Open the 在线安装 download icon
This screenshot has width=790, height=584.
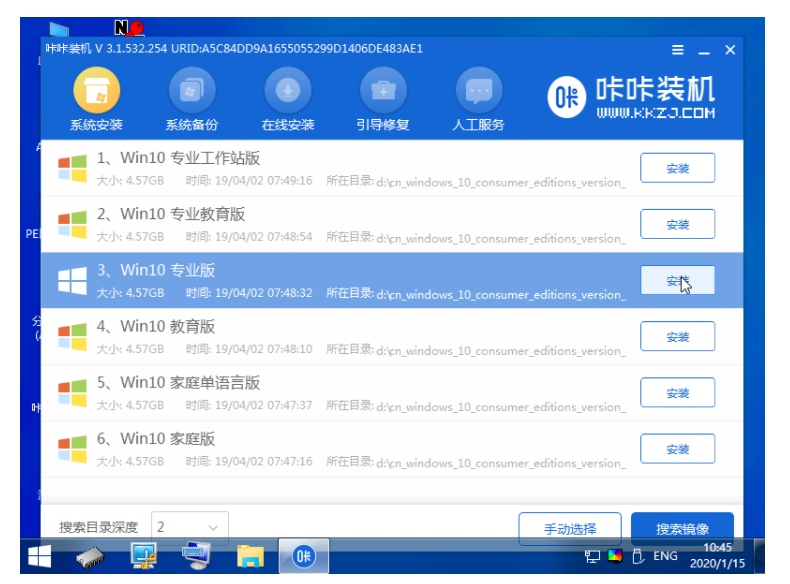pyautogui.click(x=288, y=91)
